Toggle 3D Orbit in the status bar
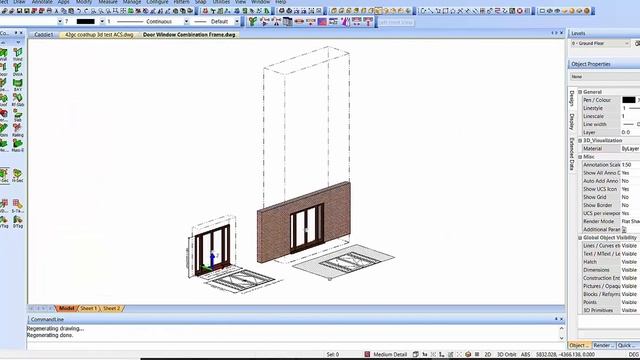This screenshot has height=360, width=640. pos(506,354)
